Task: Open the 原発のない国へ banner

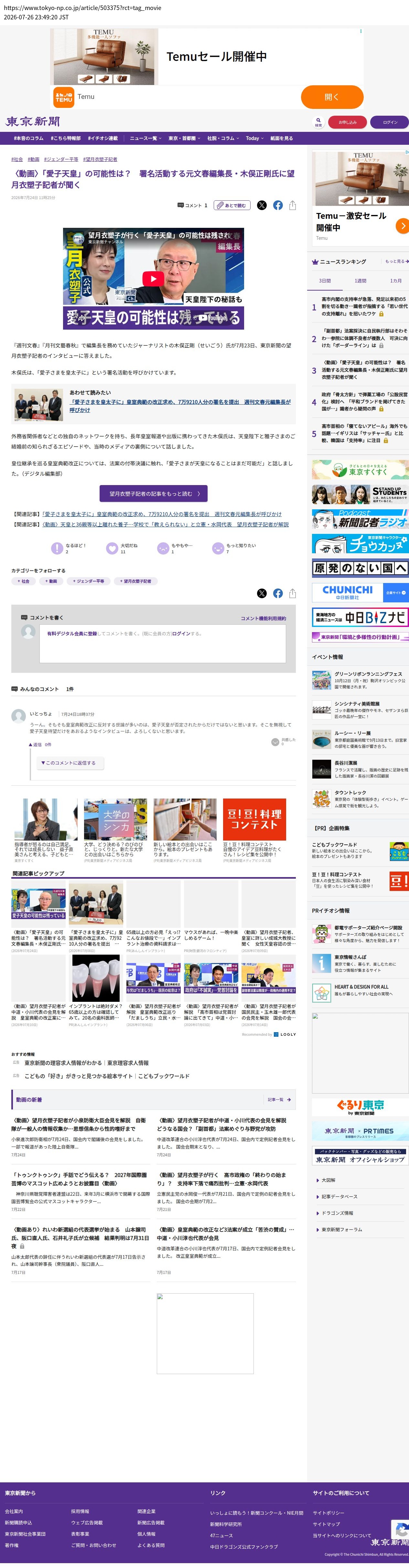Action: click(360, 568)
